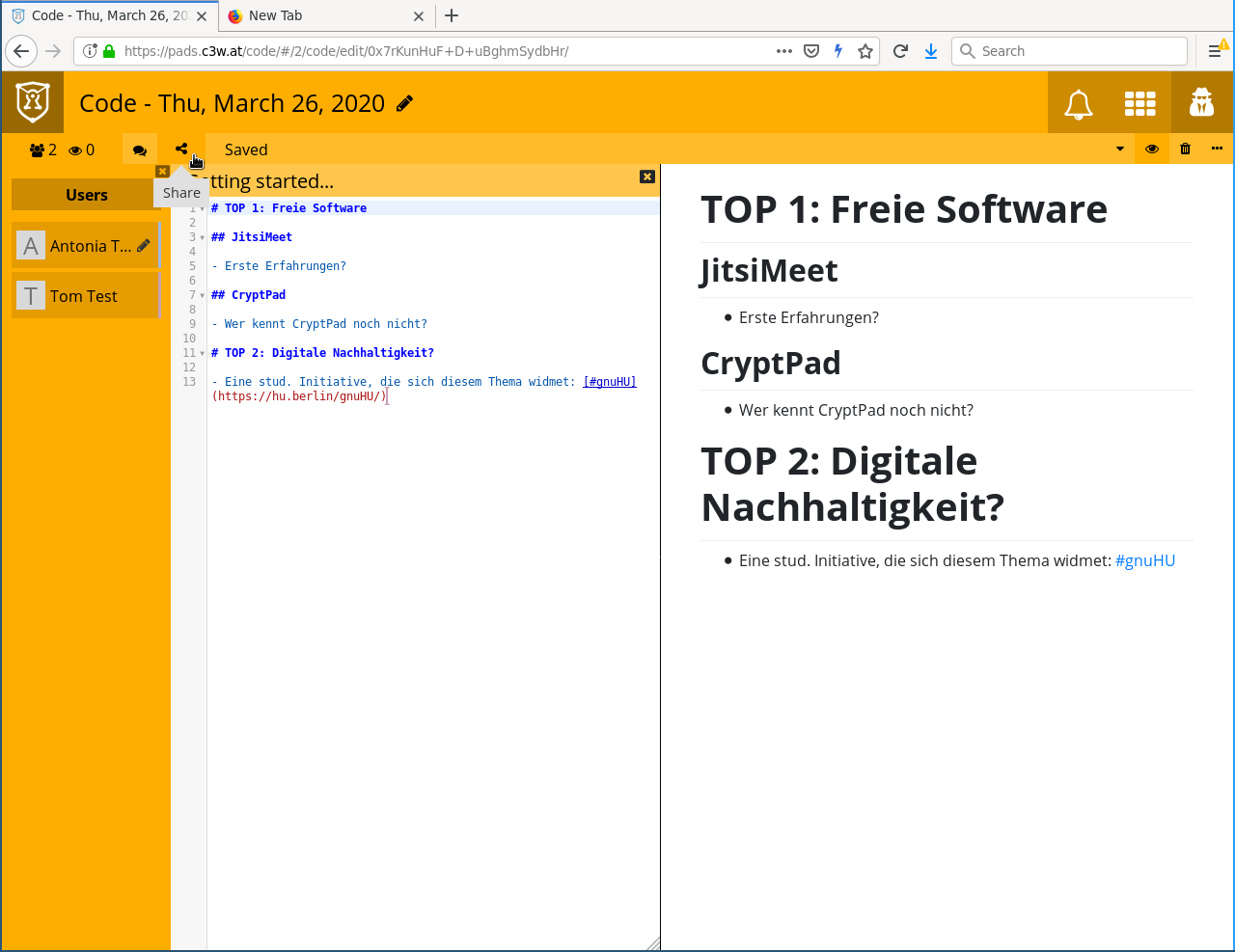
Task: Toggle the preview eye button
Action: pyautogui.click(x=1152, y=149)
